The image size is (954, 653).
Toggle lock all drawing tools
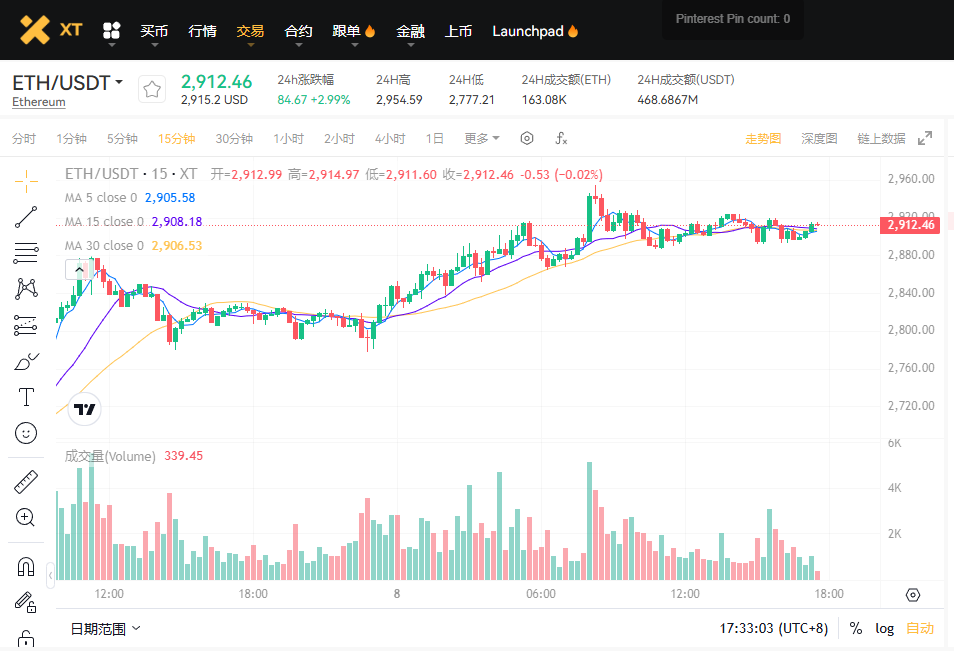click(26, 639)
